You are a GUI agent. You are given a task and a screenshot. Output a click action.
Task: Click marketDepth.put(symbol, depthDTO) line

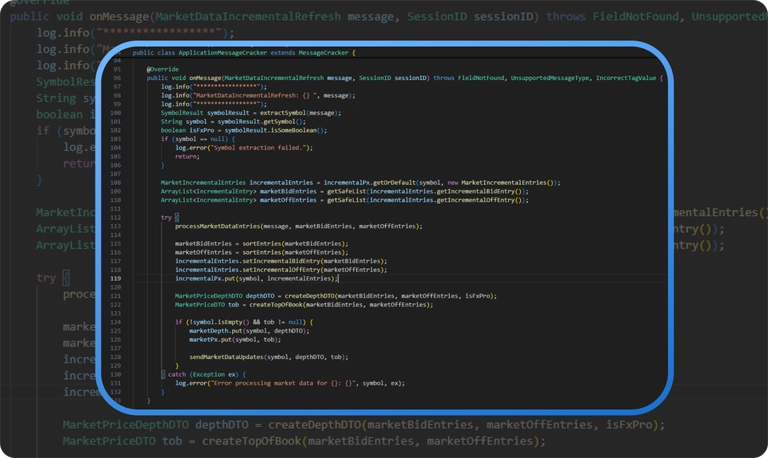[x=249, y=331]
